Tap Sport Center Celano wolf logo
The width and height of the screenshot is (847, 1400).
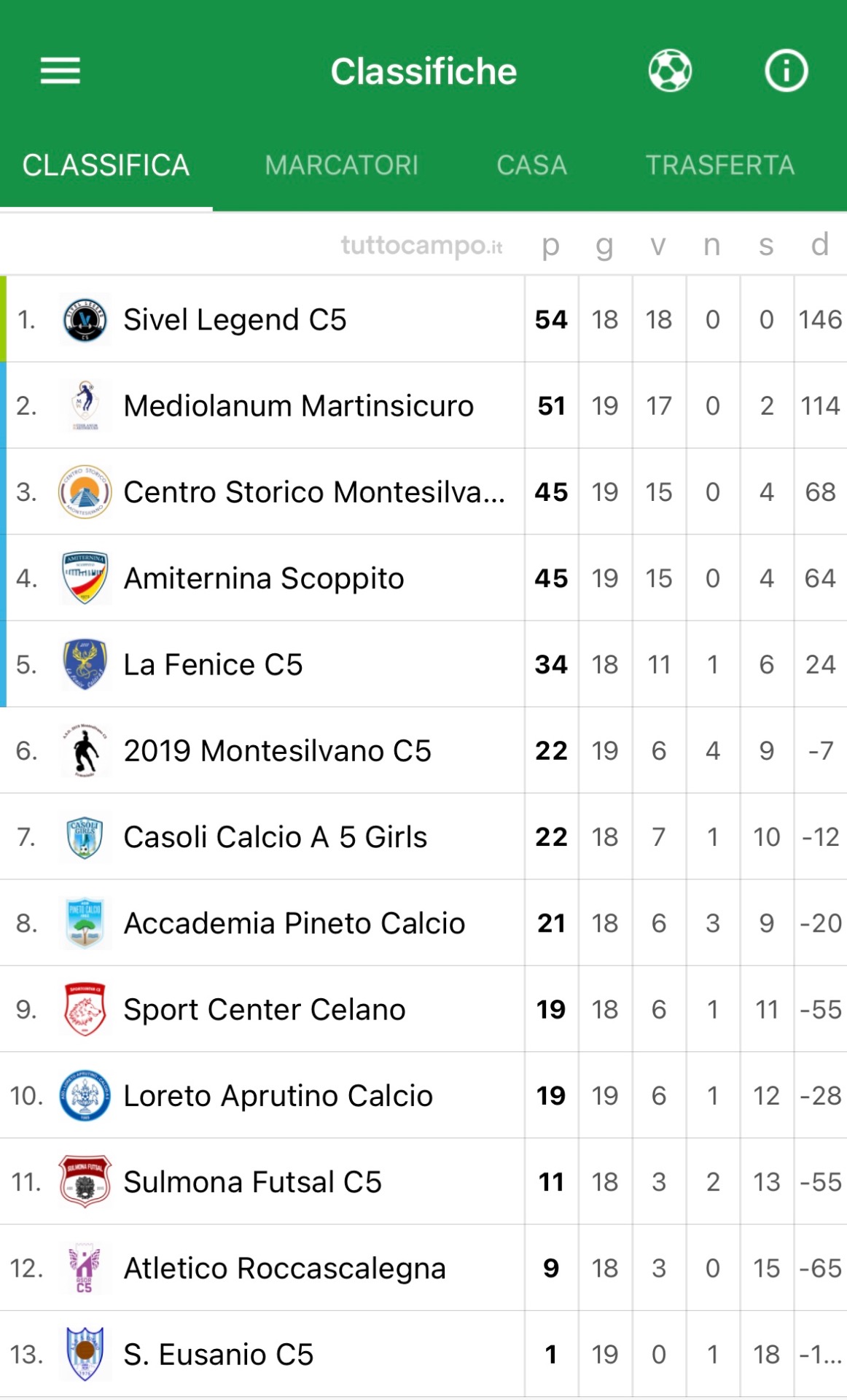coord(85,1009)
